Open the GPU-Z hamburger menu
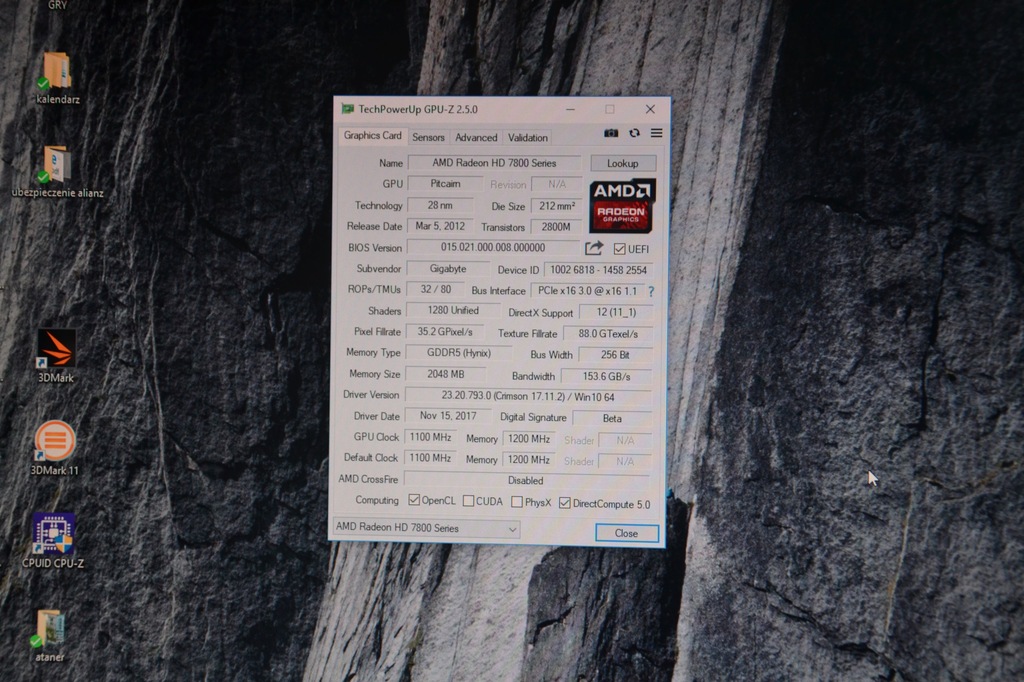The height and width of the screenshot is (682, 1024). (656, 133)
